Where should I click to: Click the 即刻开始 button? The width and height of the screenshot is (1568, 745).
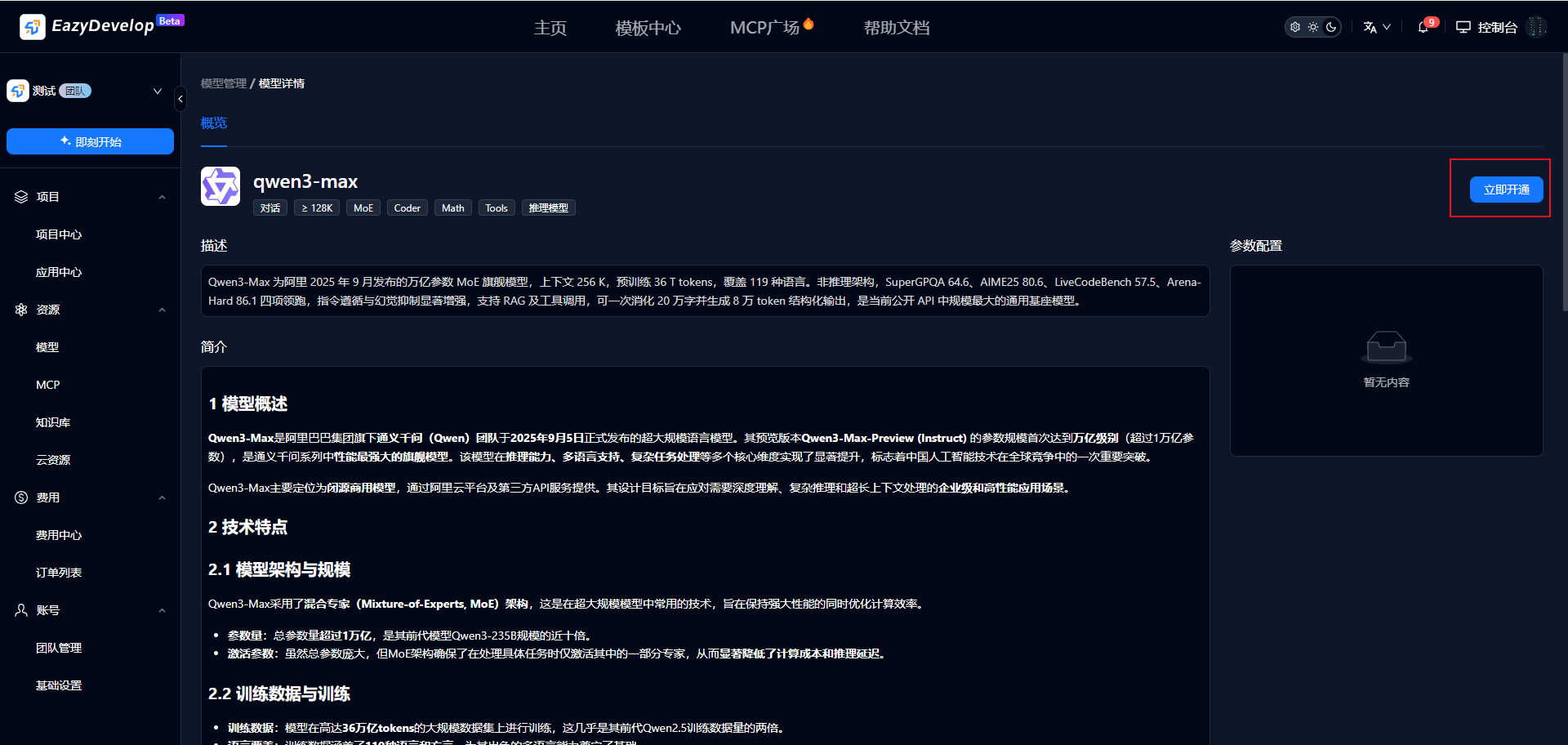(x=90, y=141)
